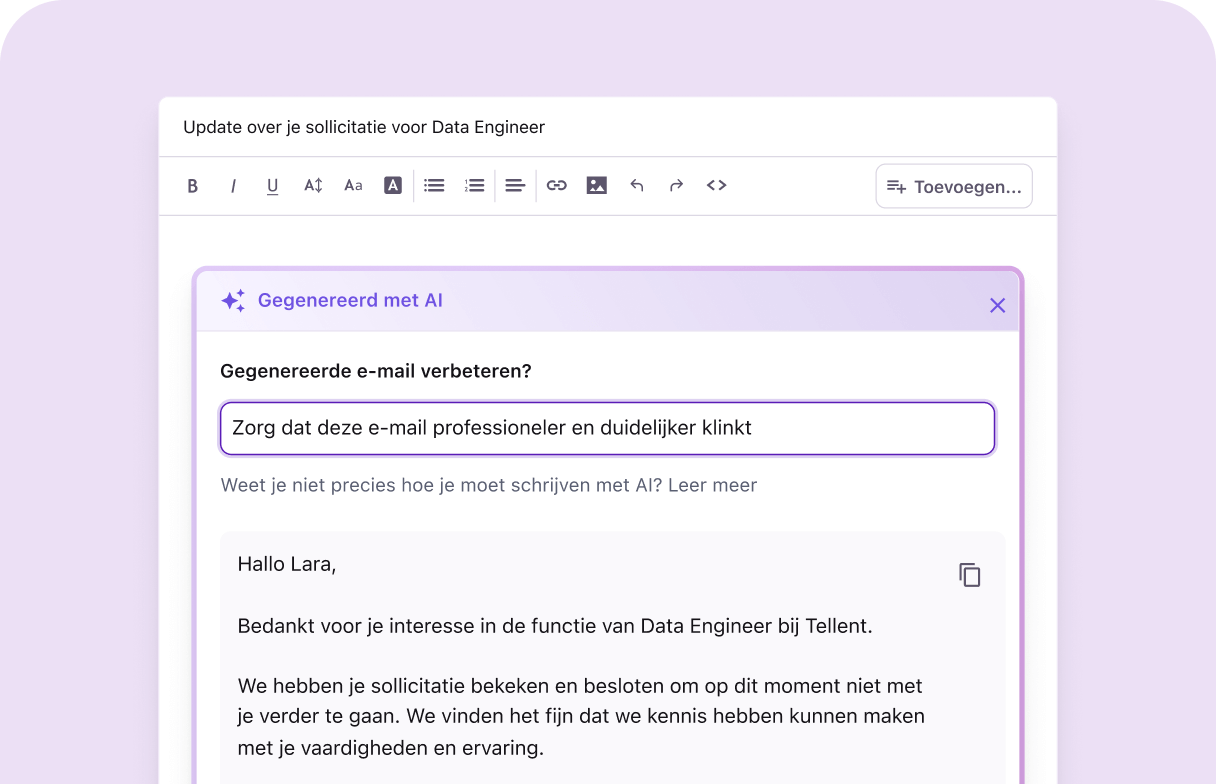Open the text size adjustment options
This screenshot has height=784, width=1216.
[x=313, y=185]
